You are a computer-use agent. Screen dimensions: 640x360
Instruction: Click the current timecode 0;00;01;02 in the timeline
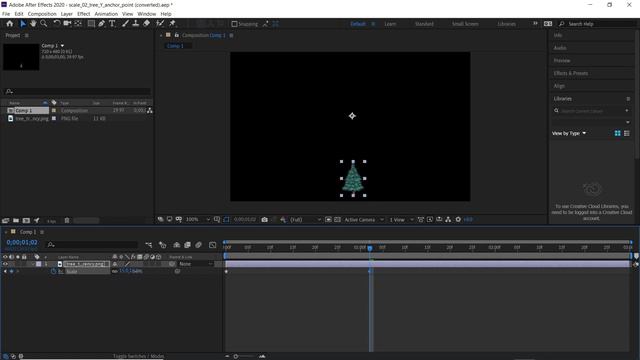pyautogui.click(x=22, y=242)
